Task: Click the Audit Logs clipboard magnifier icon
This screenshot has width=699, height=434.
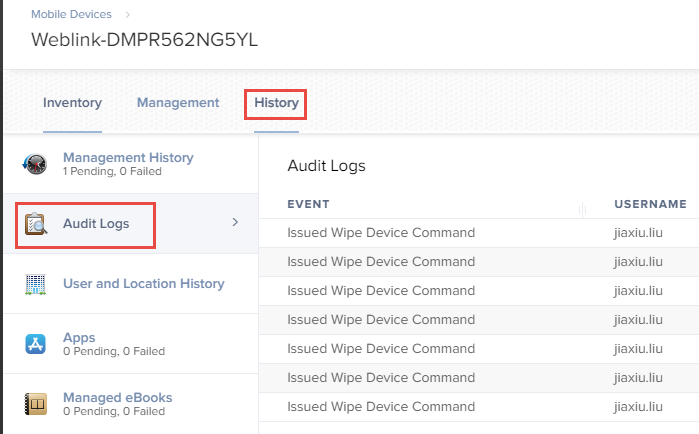Action: [36, 224]
